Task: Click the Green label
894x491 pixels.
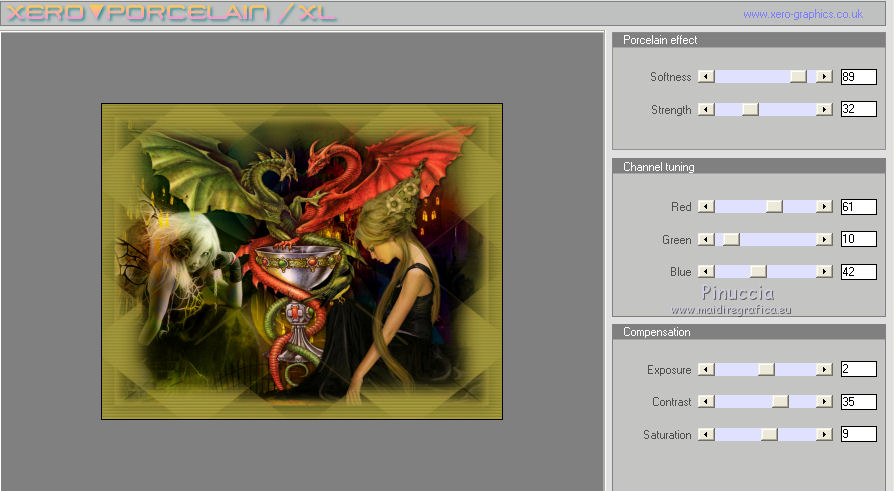Action: (676, 240)
